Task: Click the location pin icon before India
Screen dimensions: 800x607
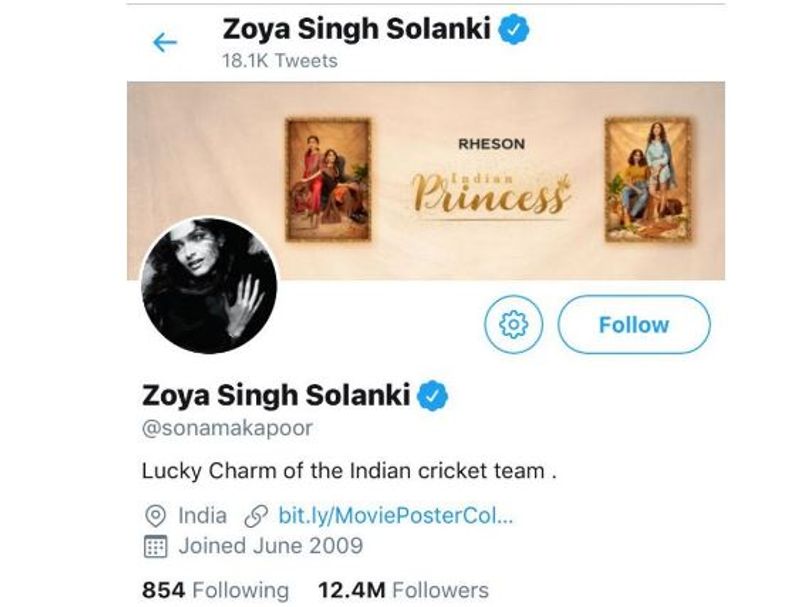Action: [155, 516]
